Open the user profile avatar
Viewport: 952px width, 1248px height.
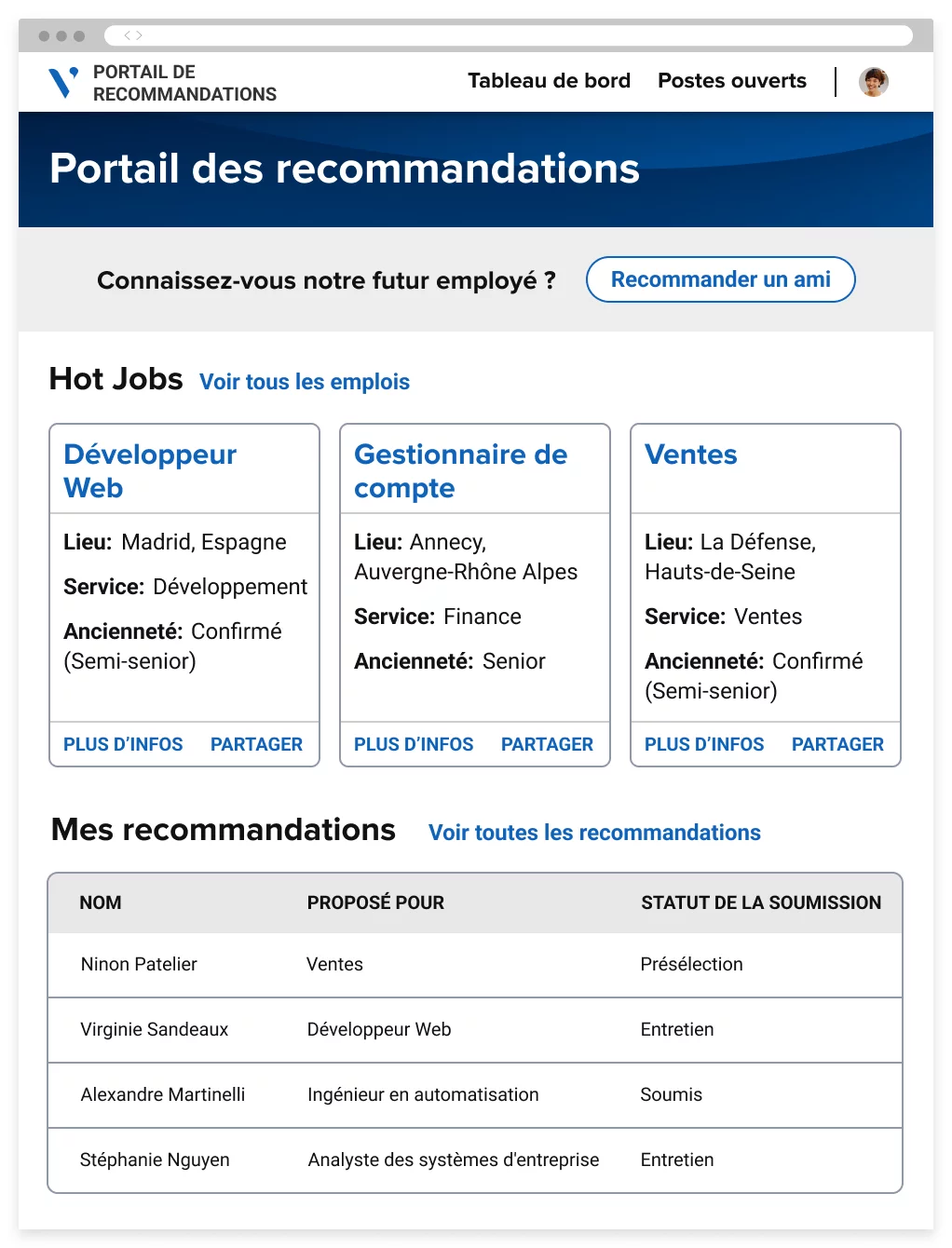tap(873, 82)
